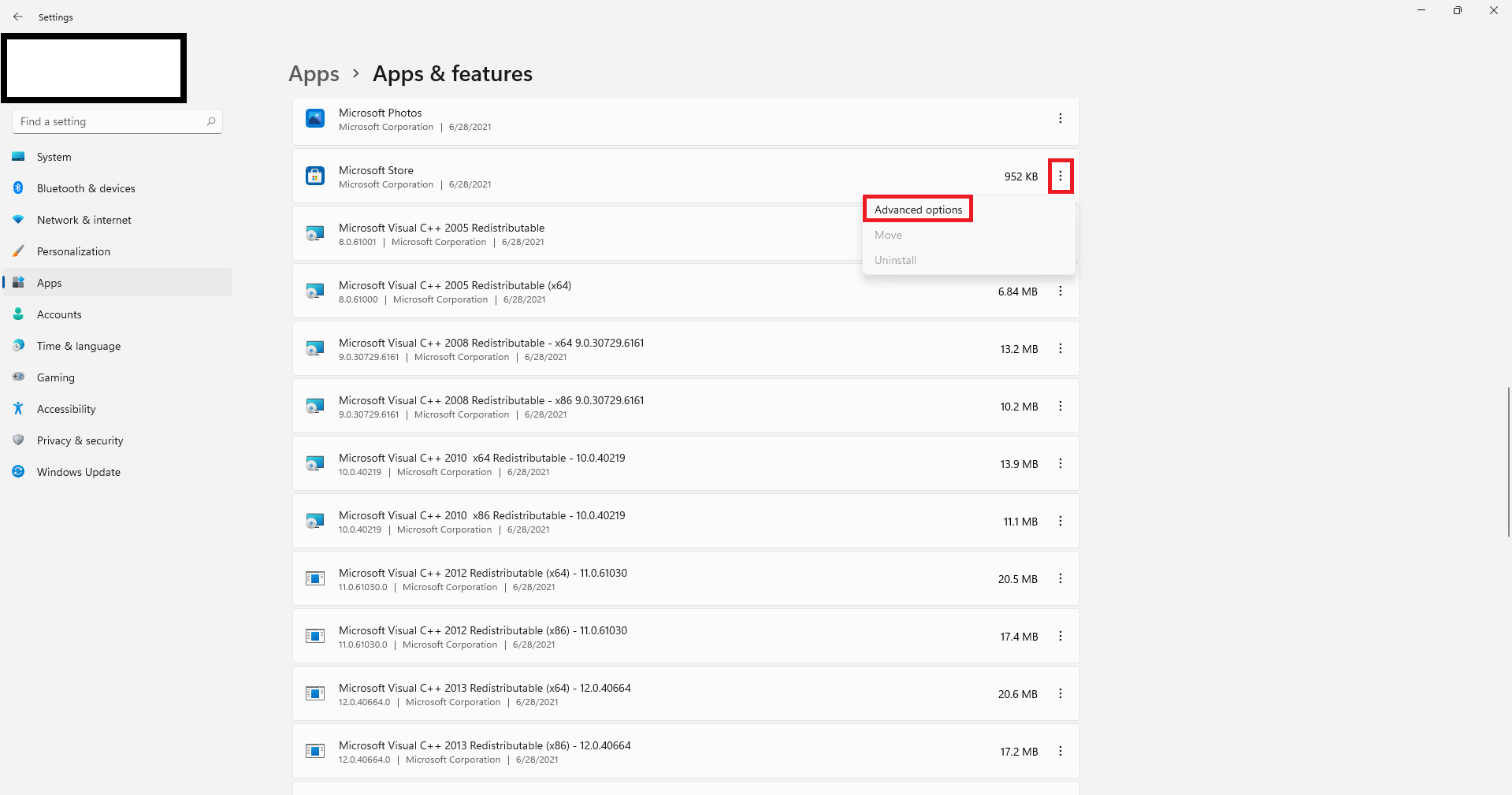Viewport: 1512px width, 795px height.
Task: Click the Microsoft Photos app icon
Action: [x=315, y=118]
